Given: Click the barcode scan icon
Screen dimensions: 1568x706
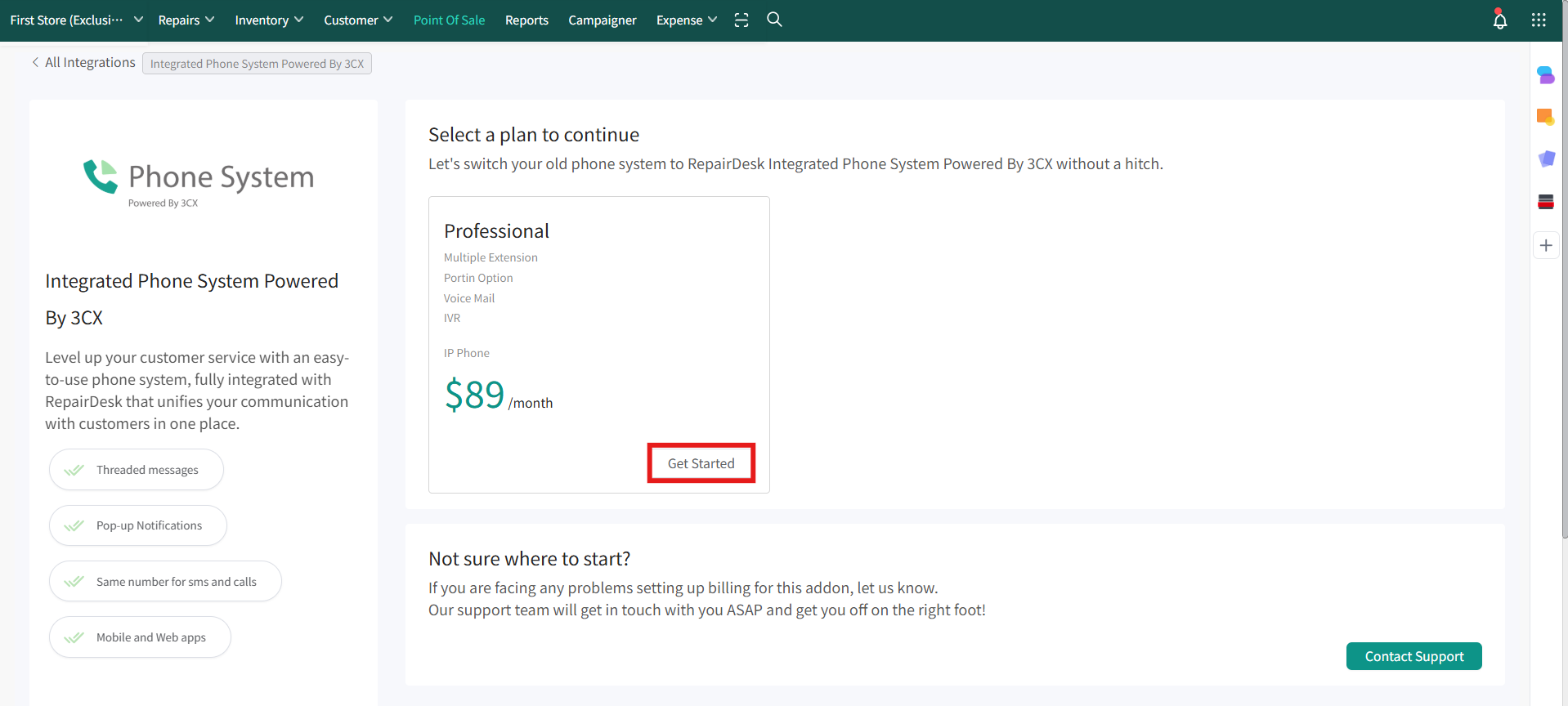Looking at the screenshot, I should [x=741, y=20].
